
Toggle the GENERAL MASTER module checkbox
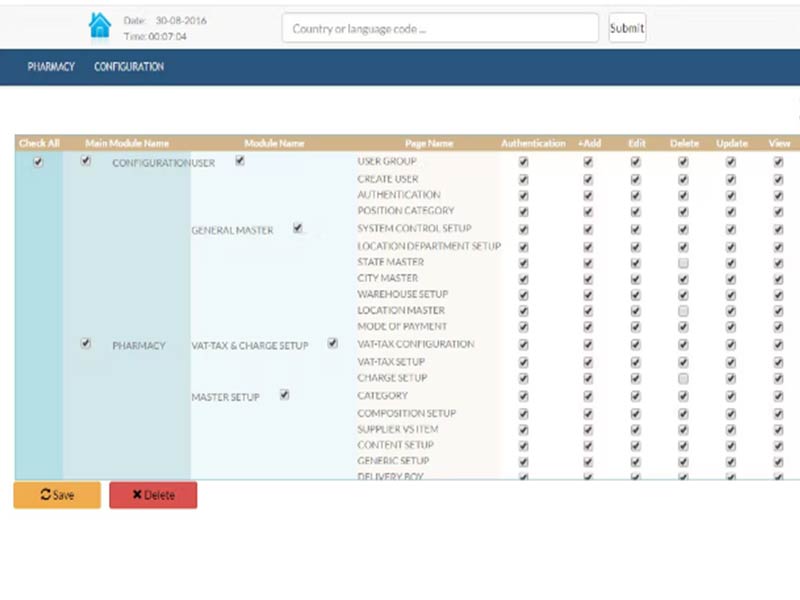(298, 228)
